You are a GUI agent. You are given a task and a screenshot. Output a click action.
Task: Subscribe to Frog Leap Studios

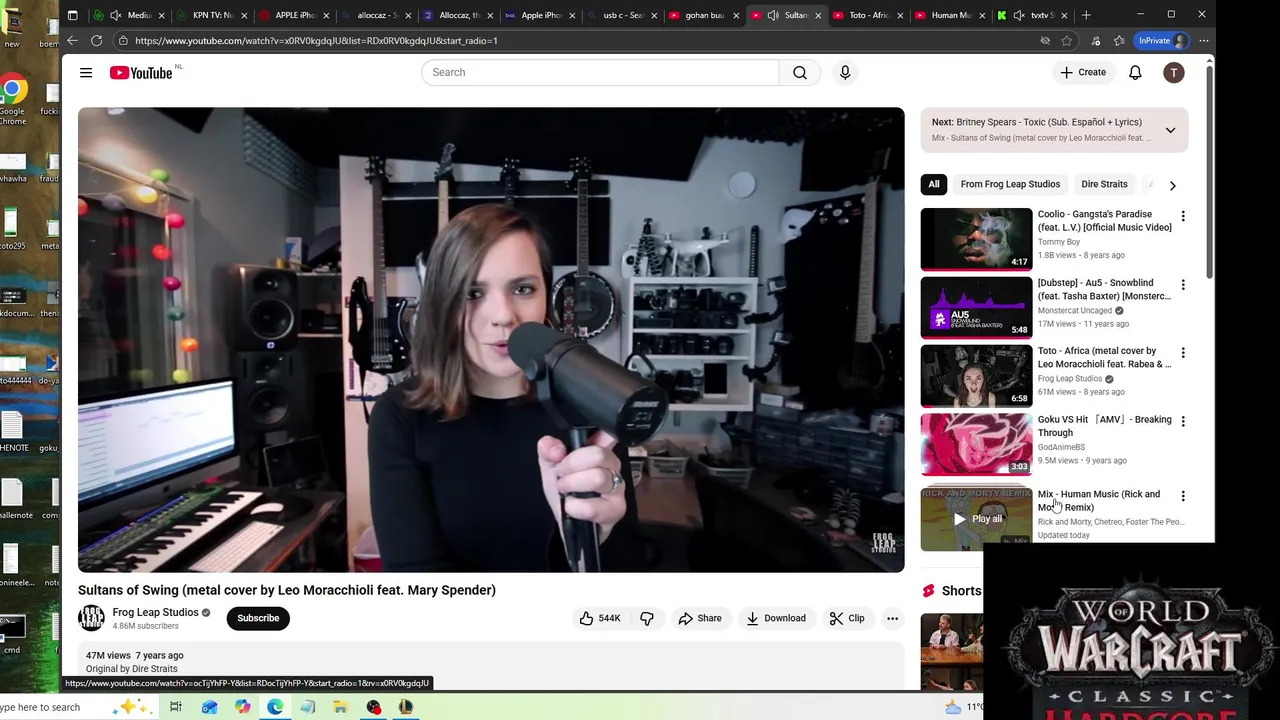(258, 618)
